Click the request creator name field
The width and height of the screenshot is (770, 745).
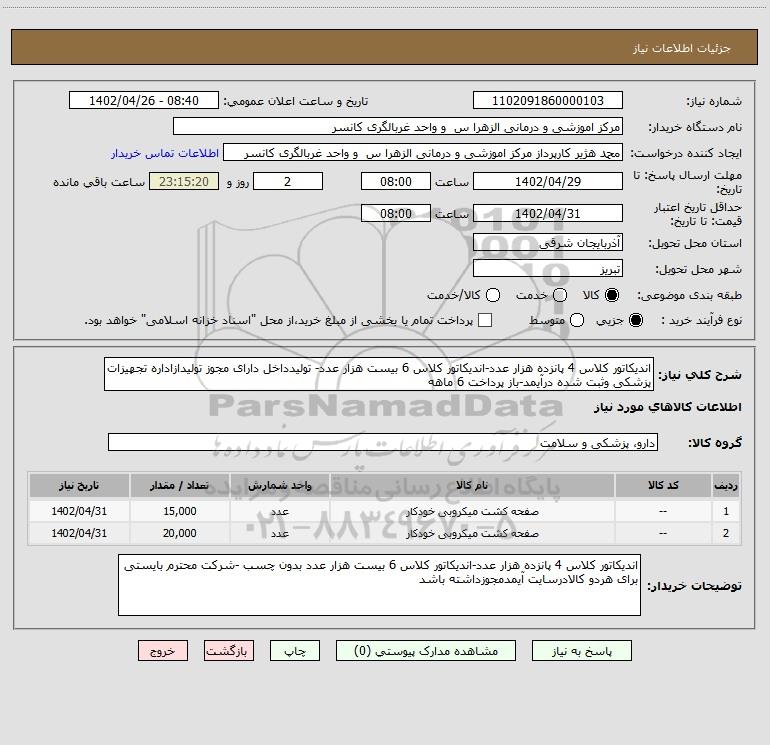pos(423,153)
